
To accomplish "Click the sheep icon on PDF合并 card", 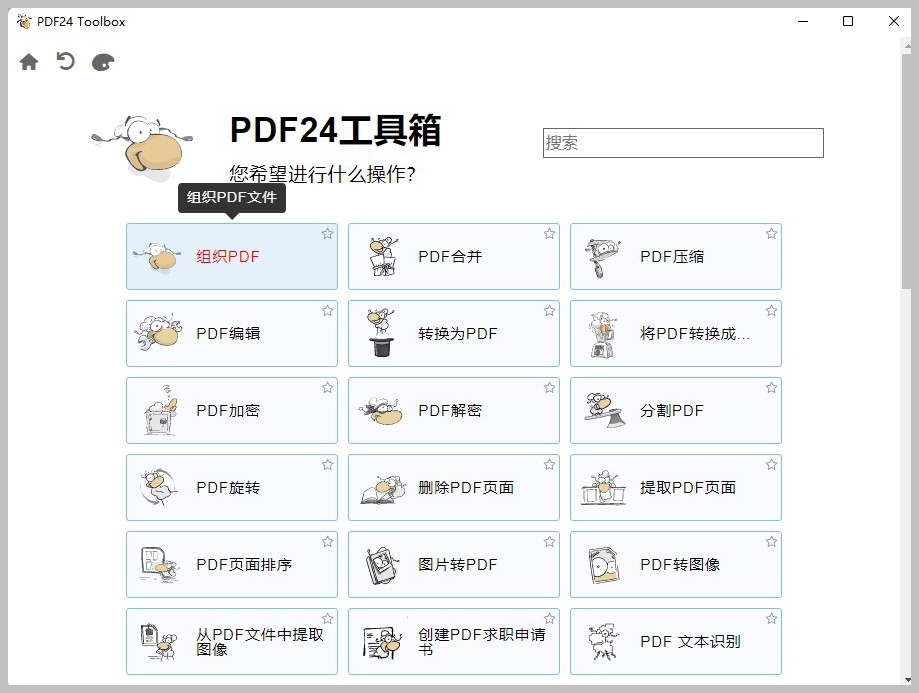I will [383, 257].
